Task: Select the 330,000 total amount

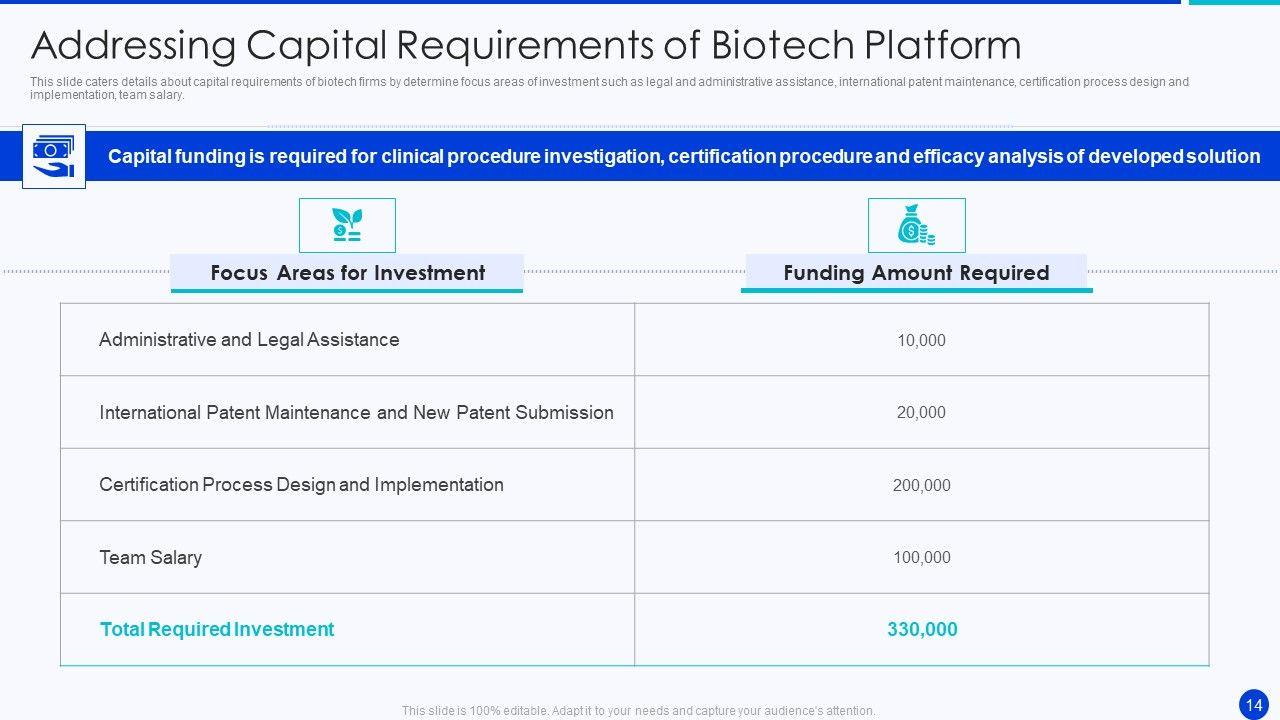Action: pos(921,629)
